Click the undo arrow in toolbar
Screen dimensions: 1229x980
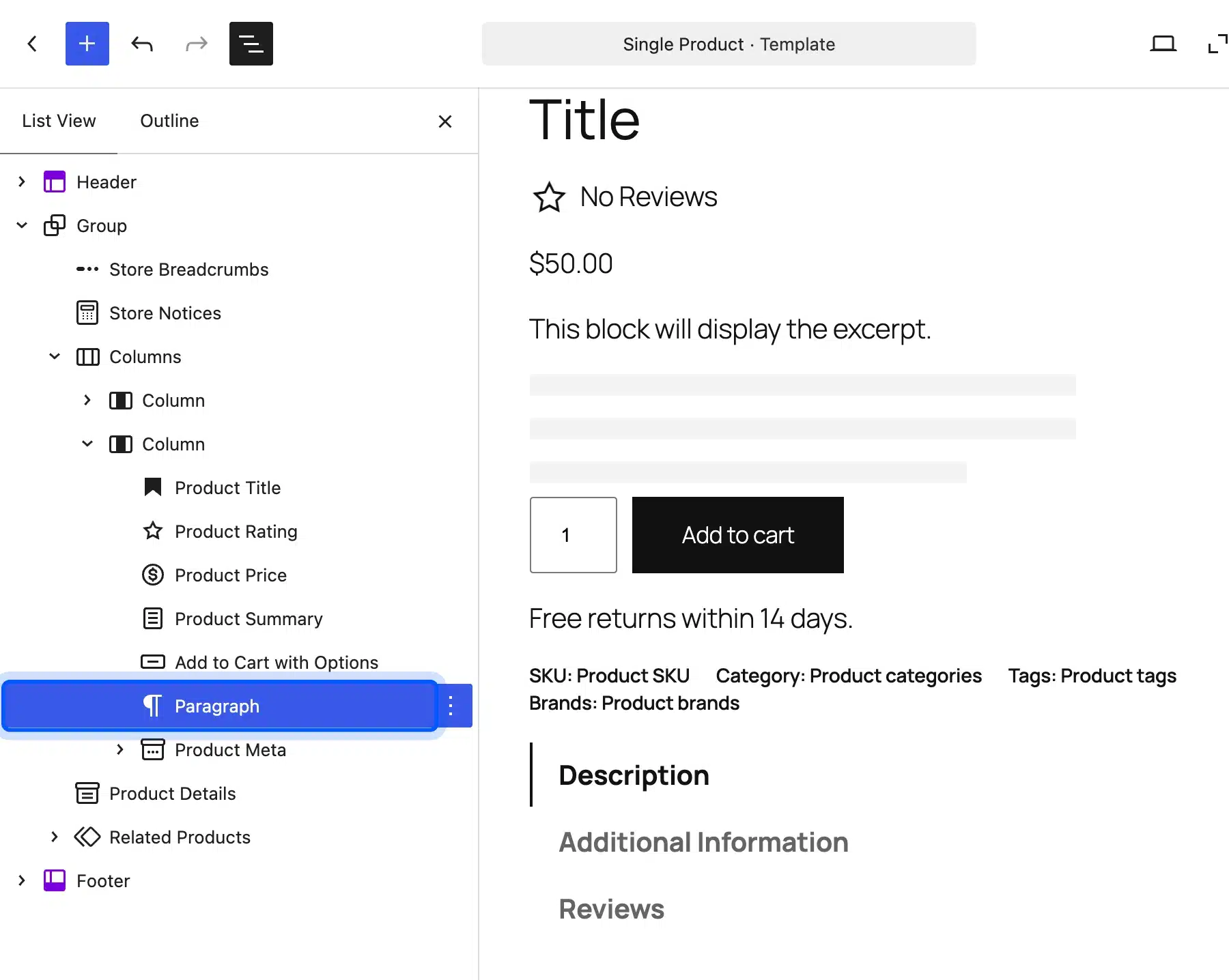point(142,44)
